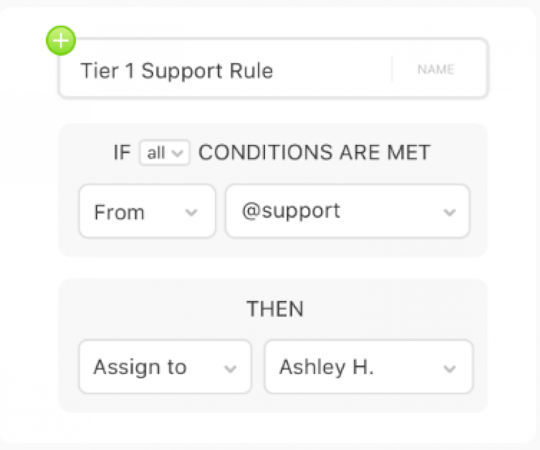Click the chevron arrow in the From box
This screenshot has width=540, height=450.
(x=191, y=212)
